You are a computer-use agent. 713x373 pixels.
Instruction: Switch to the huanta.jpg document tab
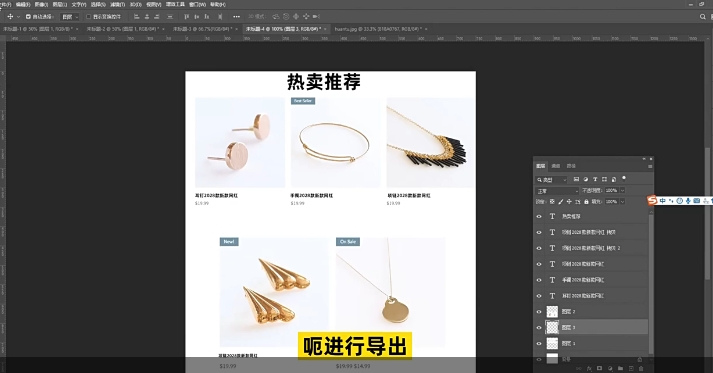click(378, 29)
